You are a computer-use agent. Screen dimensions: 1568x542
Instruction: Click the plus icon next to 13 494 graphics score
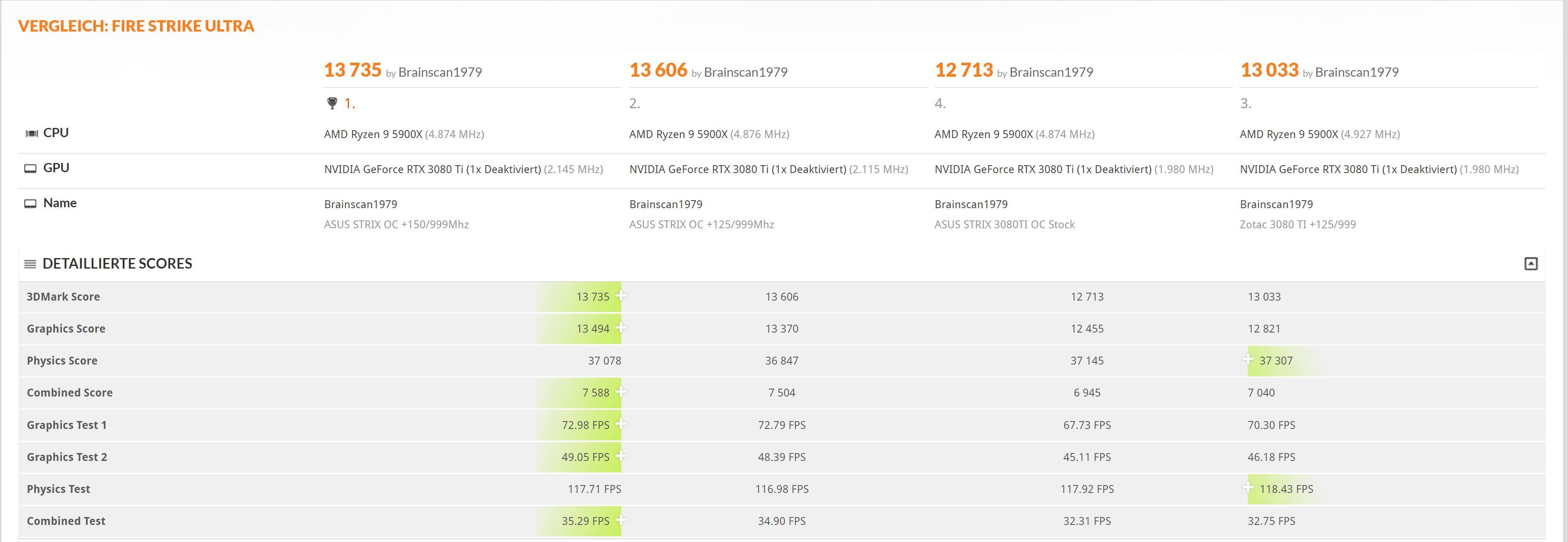coord(620,328)
